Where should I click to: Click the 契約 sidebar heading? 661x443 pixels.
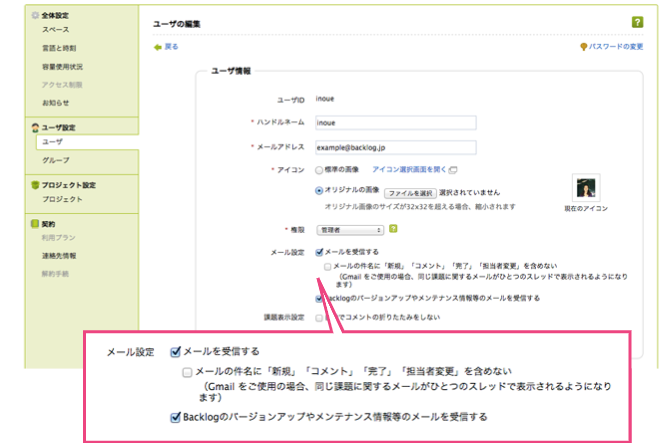[x=48, y=224]
